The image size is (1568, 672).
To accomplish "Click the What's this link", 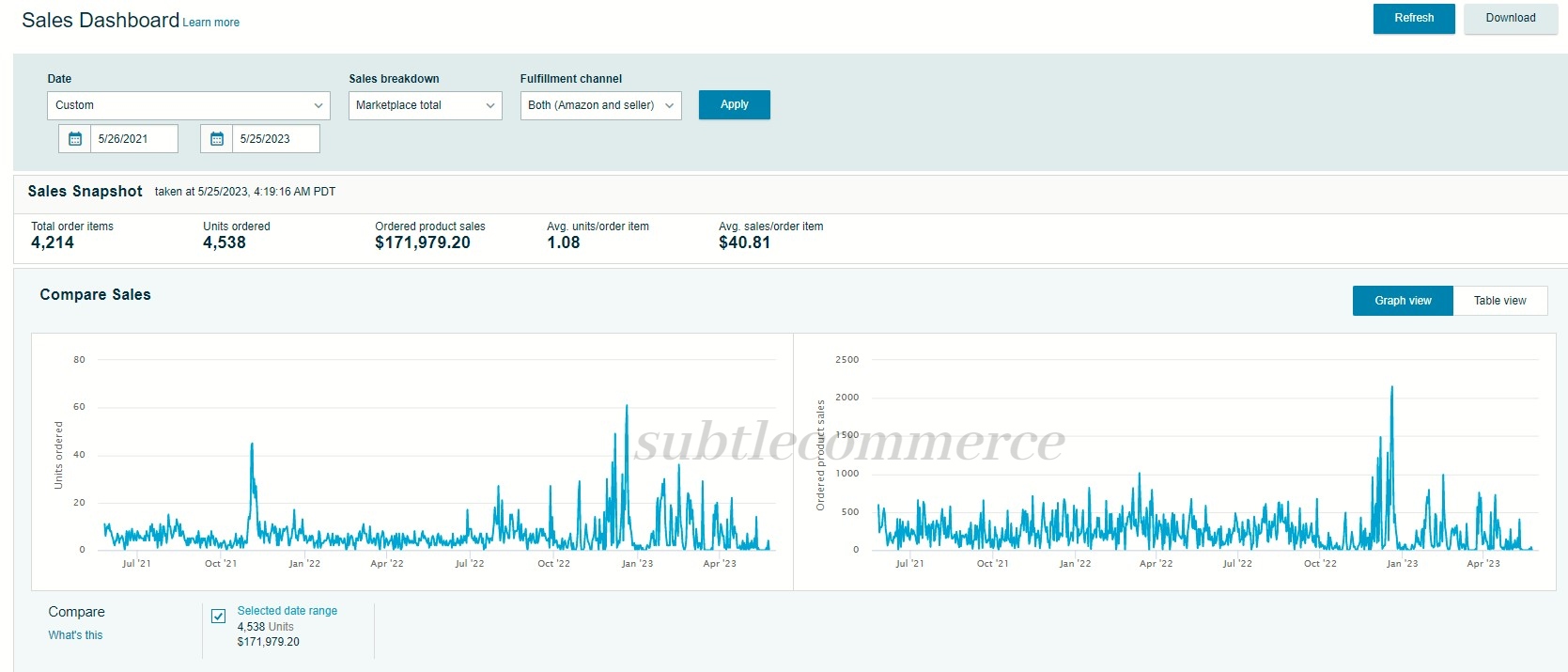I will [75, 635].
